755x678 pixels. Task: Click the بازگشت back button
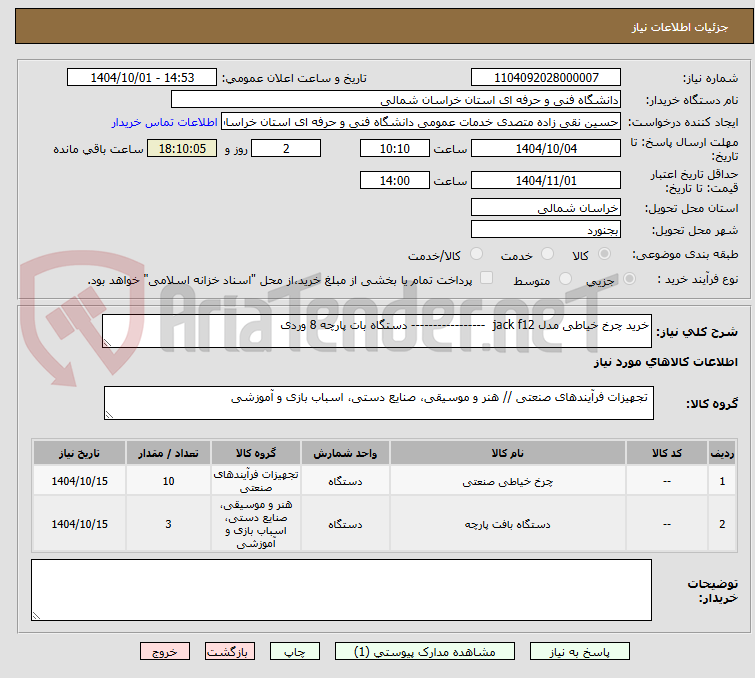coord(230,652)
